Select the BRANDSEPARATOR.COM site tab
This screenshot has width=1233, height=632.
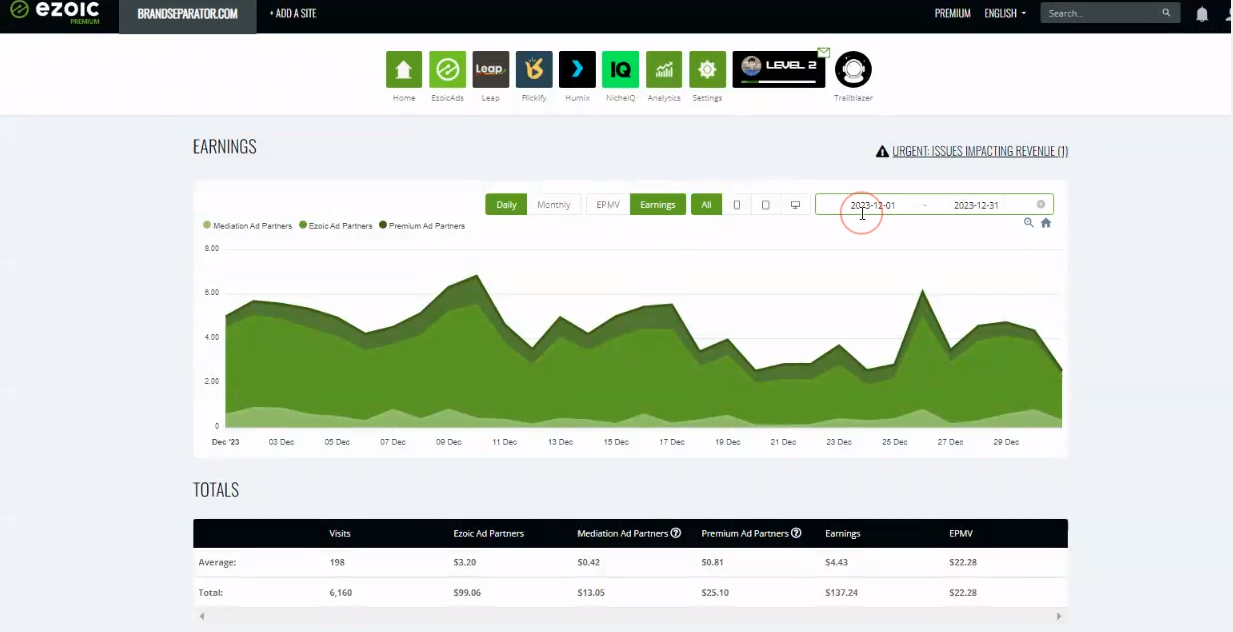pyautogui.click(x=188, y=15)
